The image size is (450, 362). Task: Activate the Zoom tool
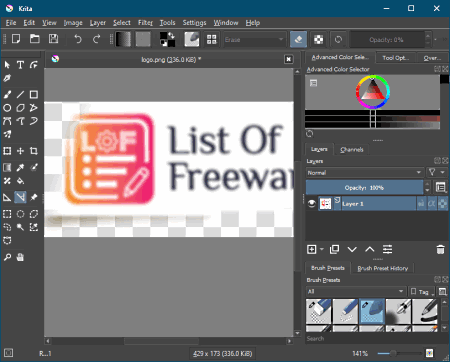click(x=7, y=257)
